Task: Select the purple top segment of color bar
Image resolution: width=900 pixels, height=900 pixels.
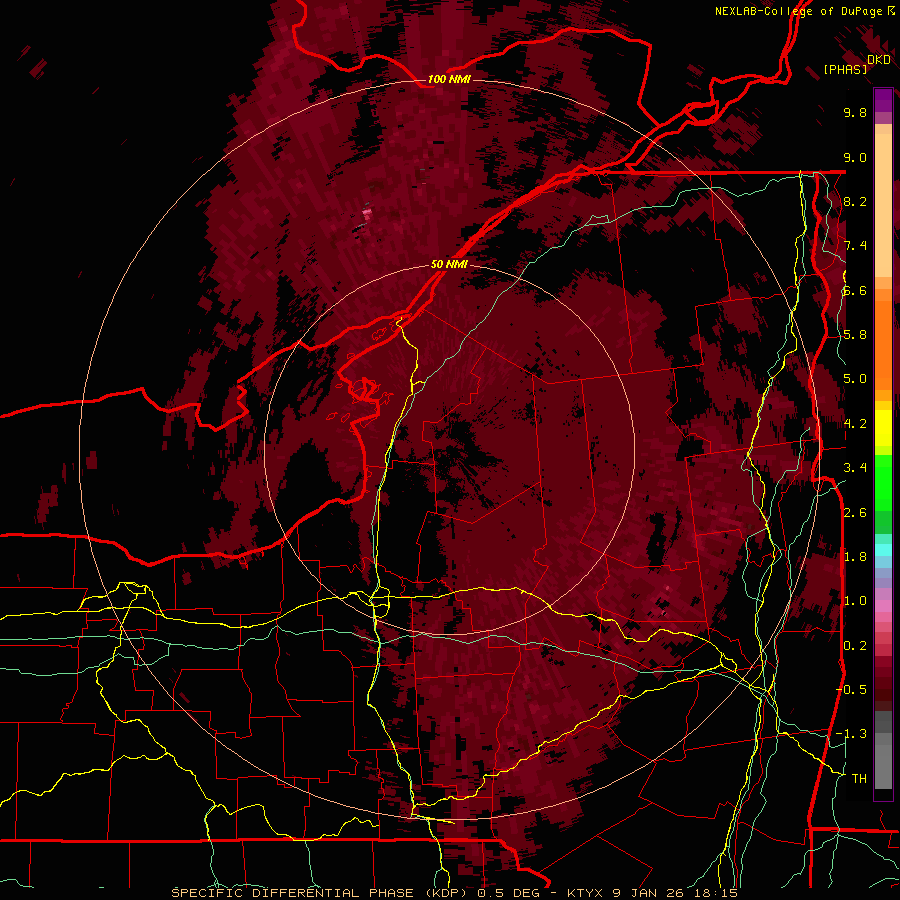Action: (x=883, y=100)
